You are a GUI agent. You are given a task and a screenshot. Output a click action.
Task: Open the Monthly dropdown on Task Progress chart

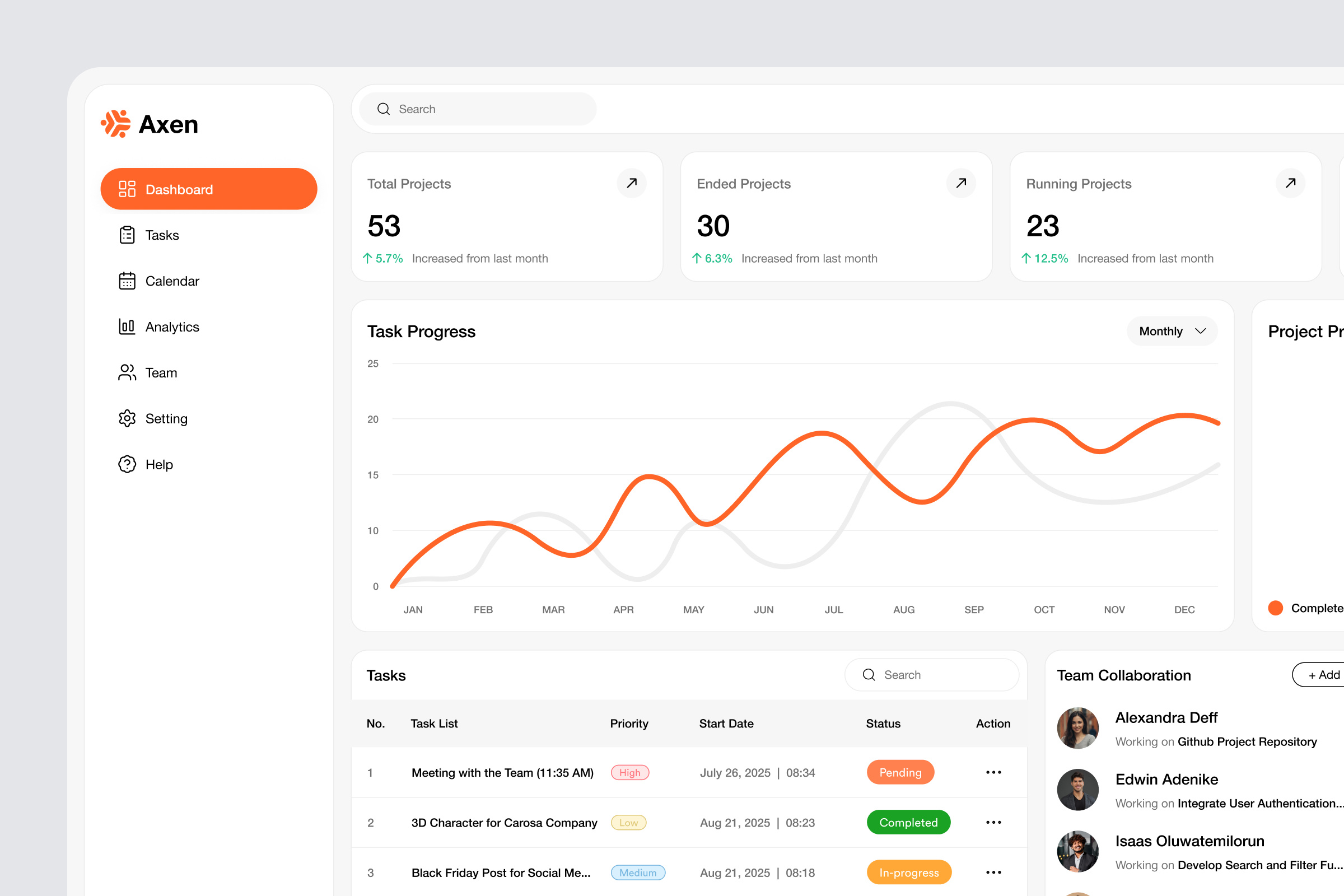[x=1172, y=330]
